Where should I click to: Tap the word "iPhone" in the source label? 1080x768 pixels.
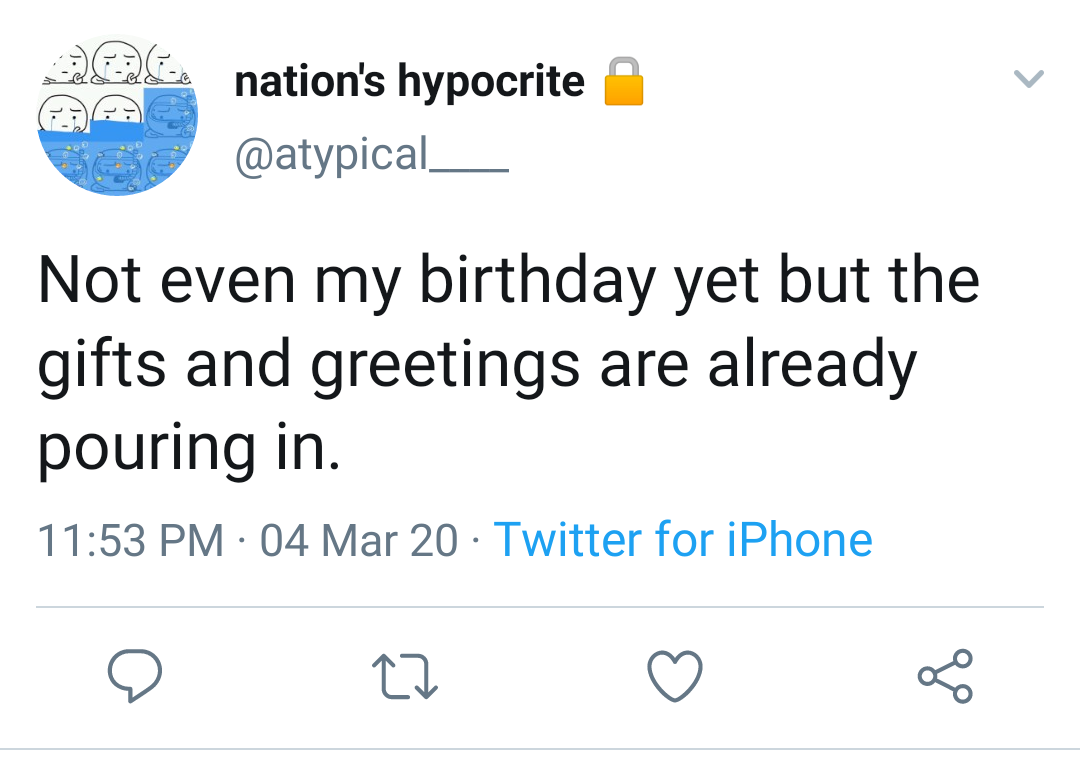point(799,540)
